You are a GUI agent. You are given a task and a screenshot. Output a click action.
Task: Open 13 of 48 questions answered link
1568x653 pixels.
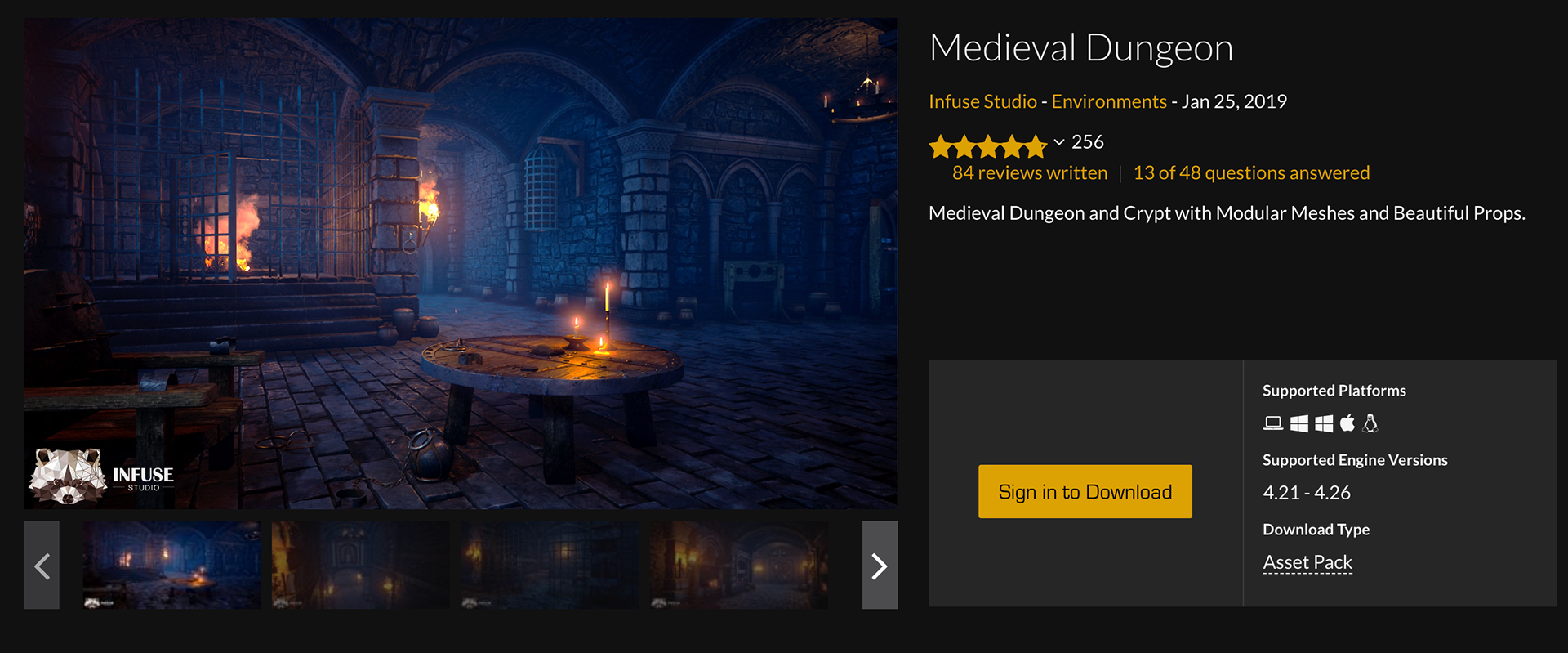pos(1251,172)
